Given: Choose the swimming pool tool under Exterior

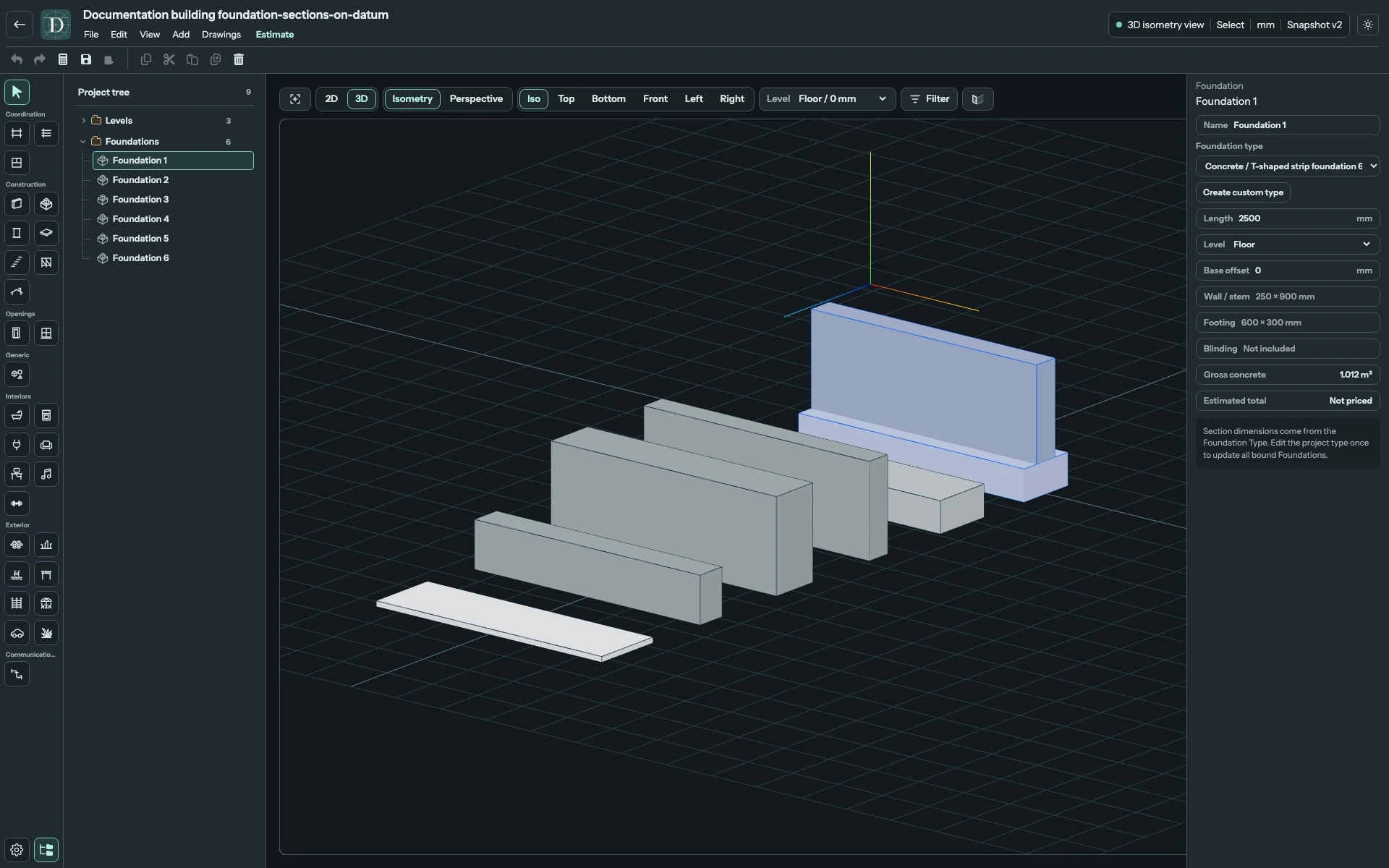Looking at the screenshot, I should click(x=17, y=574).
